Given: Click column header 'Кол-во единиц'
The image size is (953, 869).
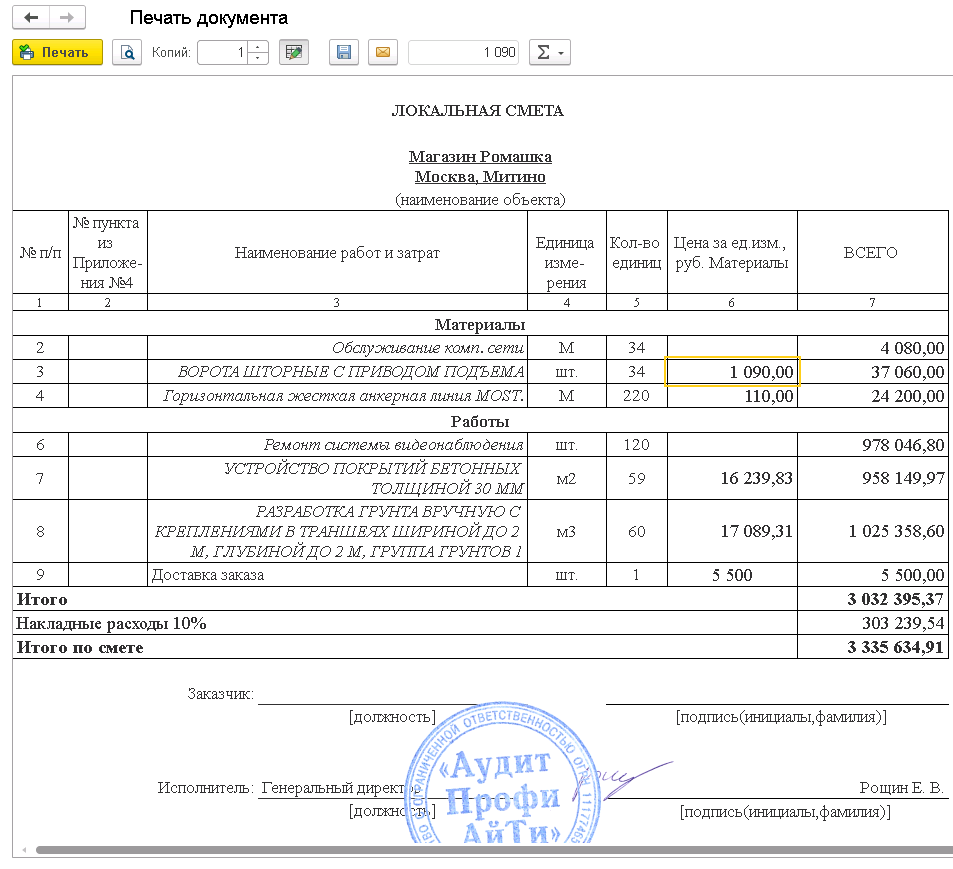Looking at the screenshot, I should coord(636,252).
